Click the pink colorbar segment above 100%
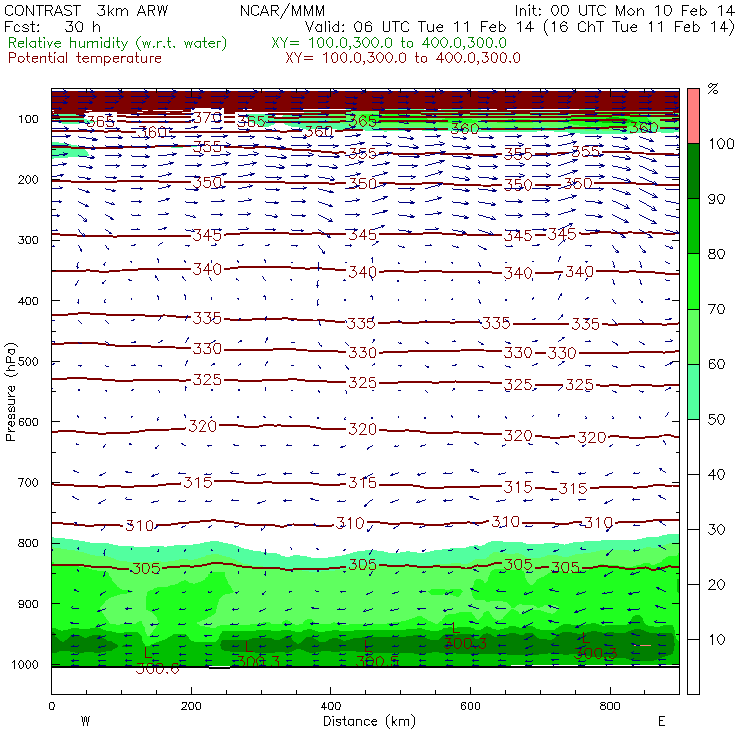Image resolution: width=740 pixels, height=740 pixels. pyautogui.click(x=693, y=116)
